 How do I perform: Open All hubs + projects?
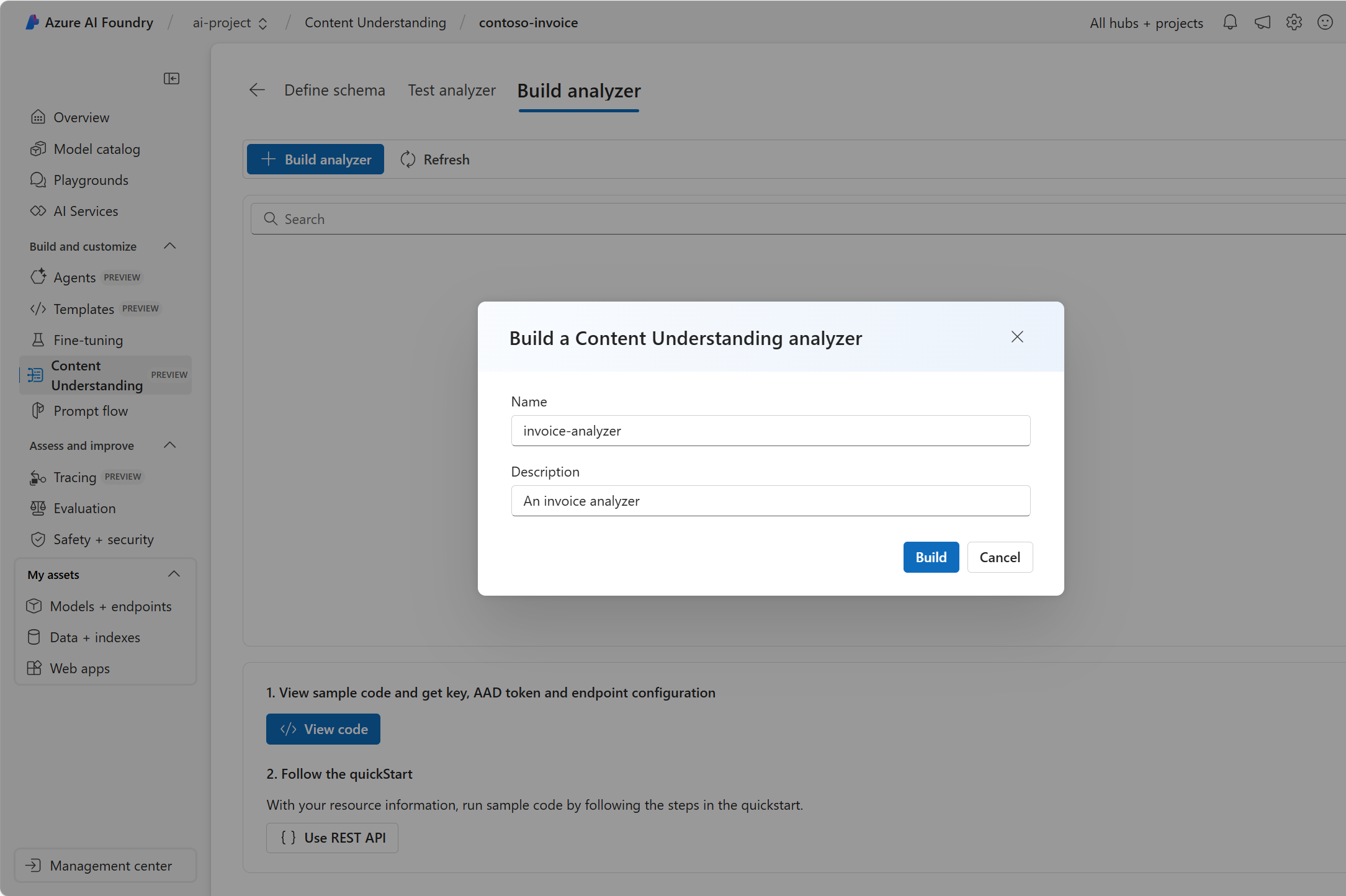pyautogui.click(x=1146, y=23)
